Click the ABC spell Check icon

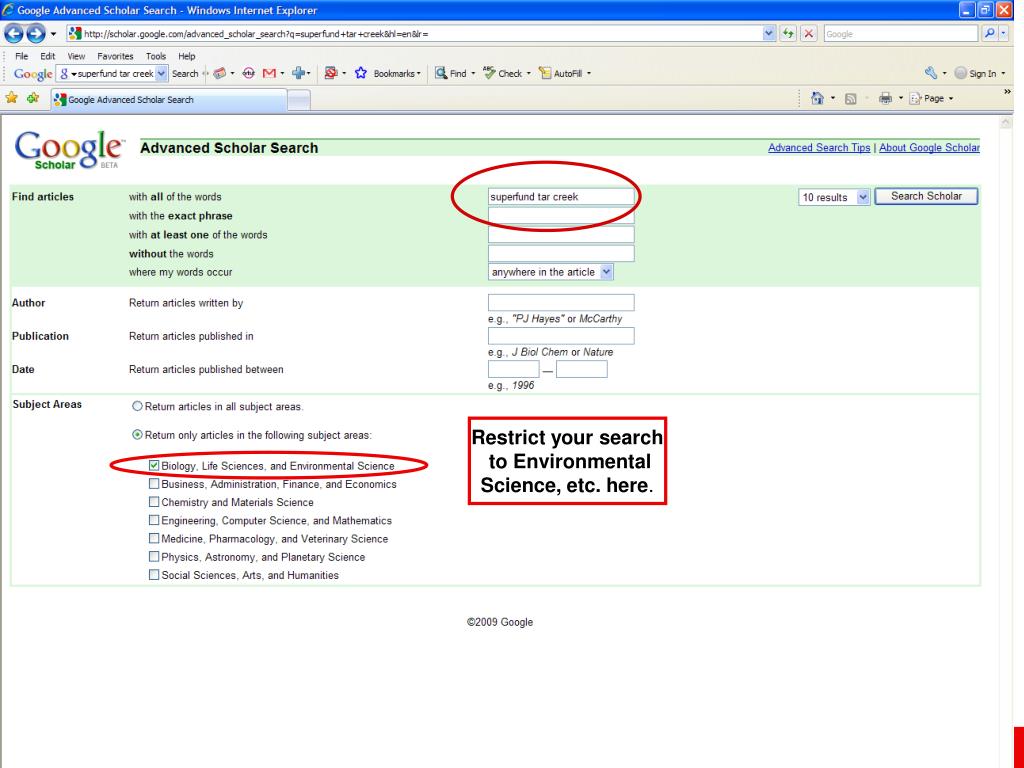tap(489, 73)
